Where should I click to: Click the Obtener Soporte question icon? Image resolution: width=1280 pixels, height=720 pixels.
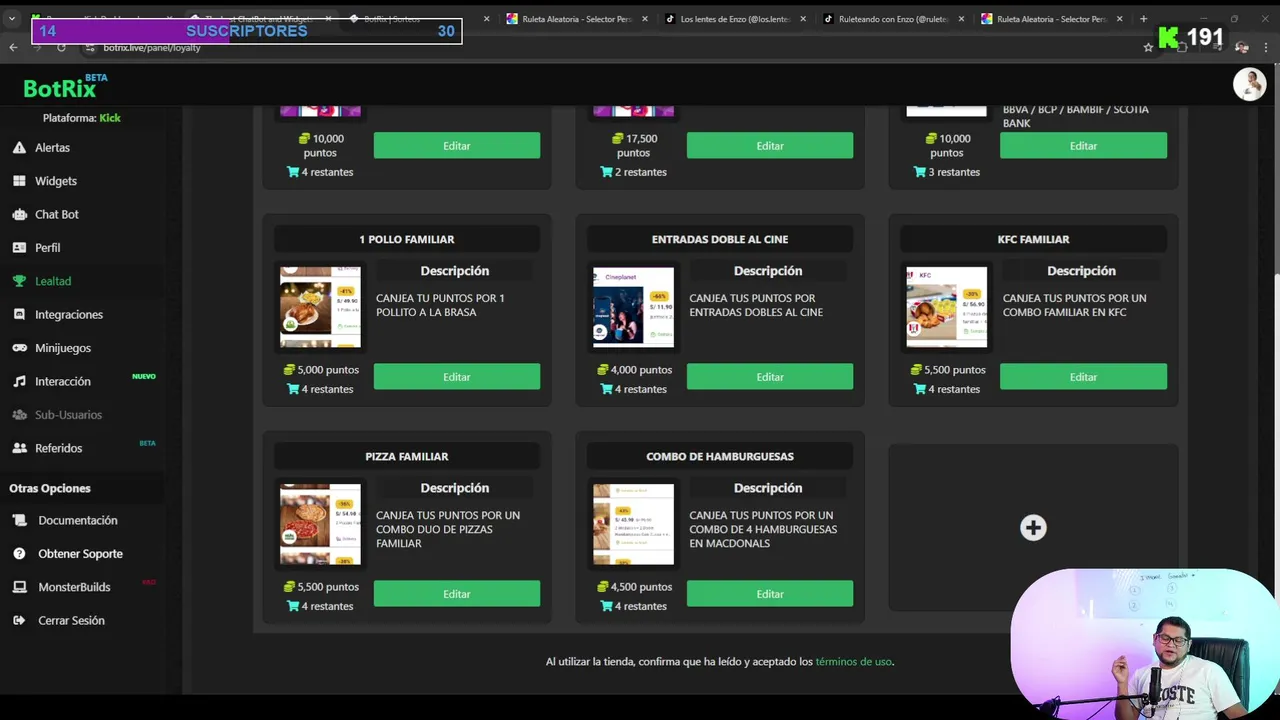coord(19,554)
